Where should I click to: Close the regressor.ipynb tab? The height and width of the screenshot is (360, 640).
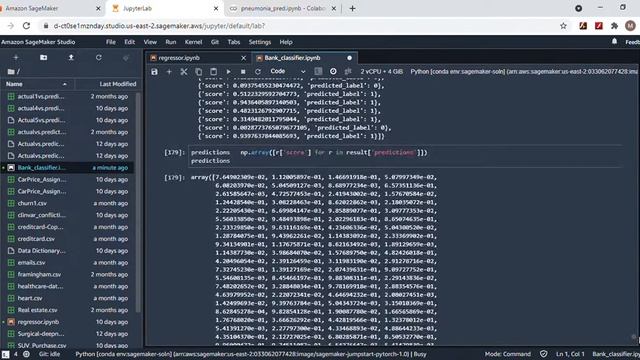pos(244,58)
